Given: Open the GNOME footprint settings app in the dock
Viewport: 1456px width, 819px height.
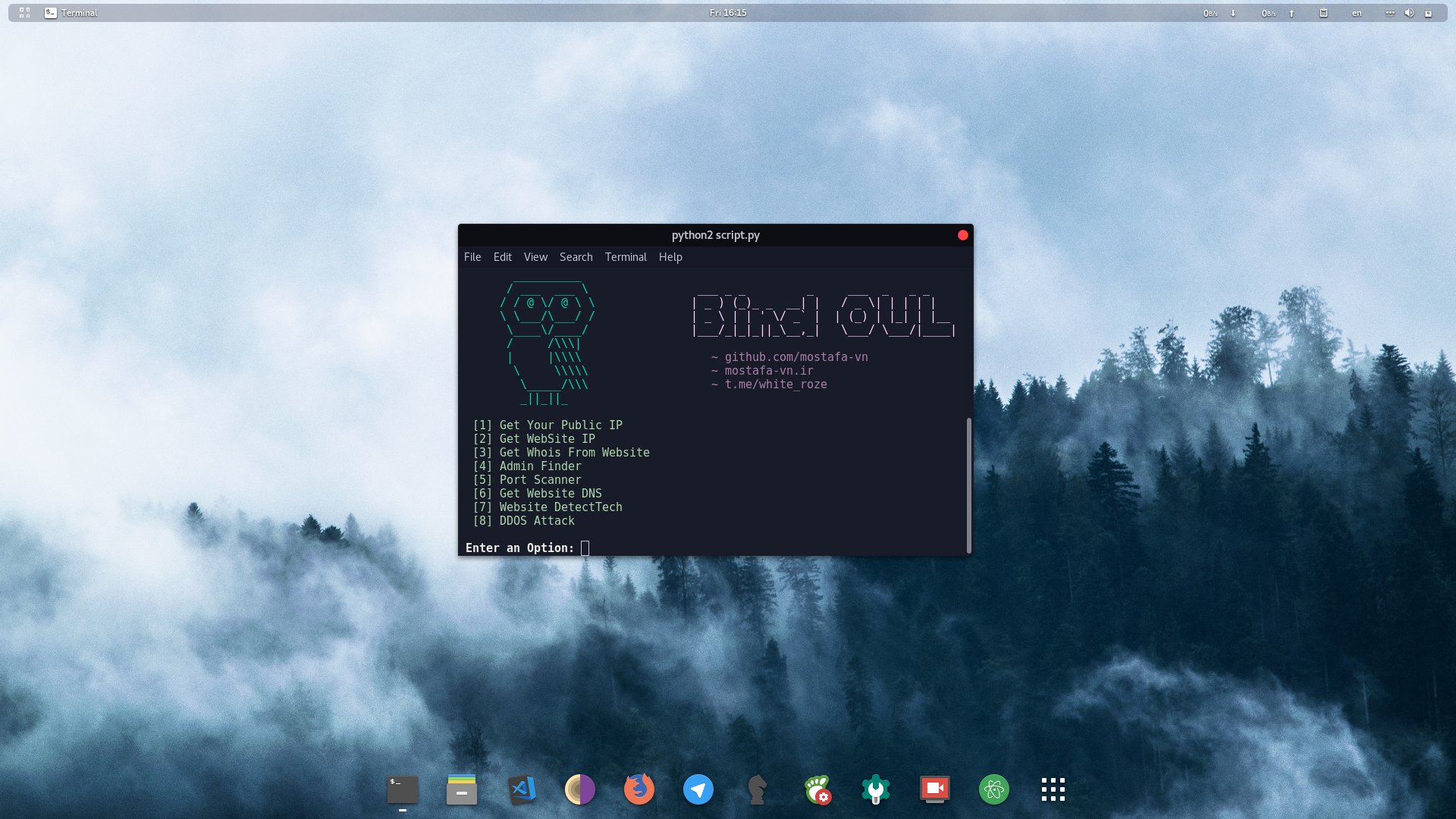Looking at the screenshot, I should [817, 789].
